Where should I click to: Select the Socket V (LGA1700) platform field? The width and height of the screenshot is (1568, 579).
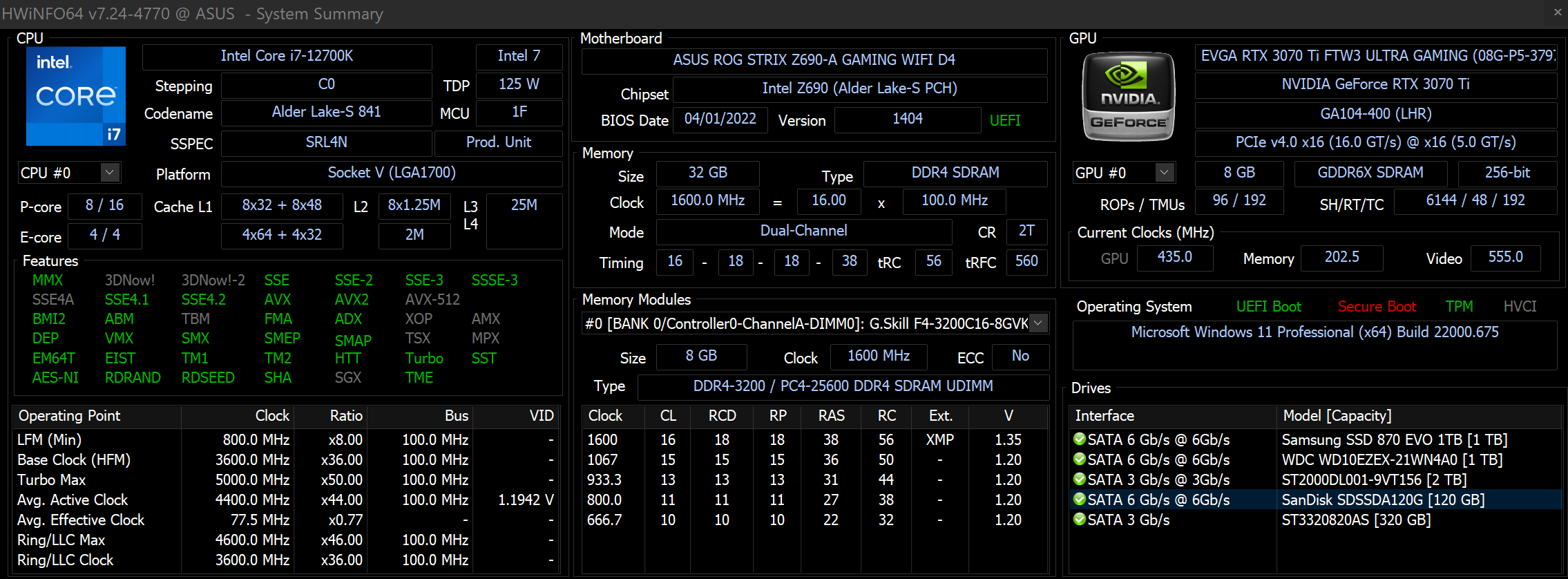tap(392, 173)
